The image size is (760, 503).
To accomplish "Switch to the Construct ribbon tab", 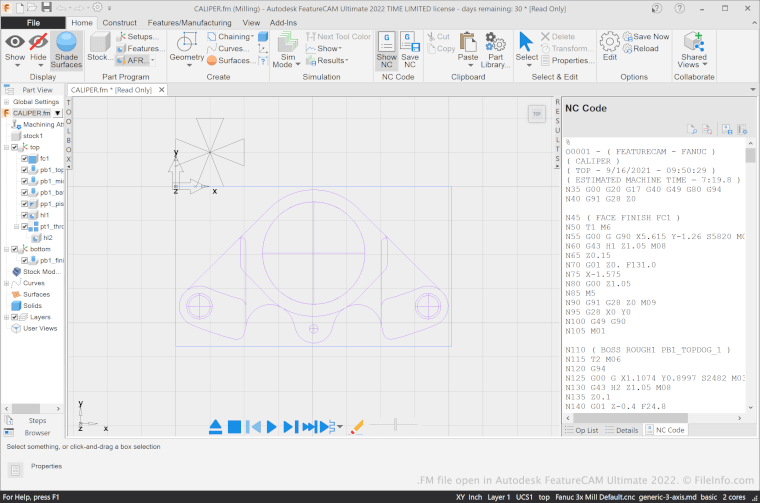I will coord(120,21).
